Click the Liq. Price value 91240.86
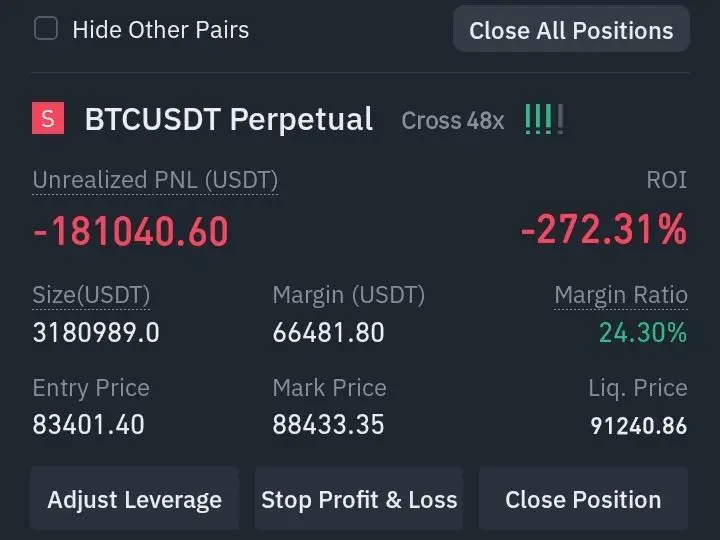This screenshot has height=540, width=720. point(639,426)
